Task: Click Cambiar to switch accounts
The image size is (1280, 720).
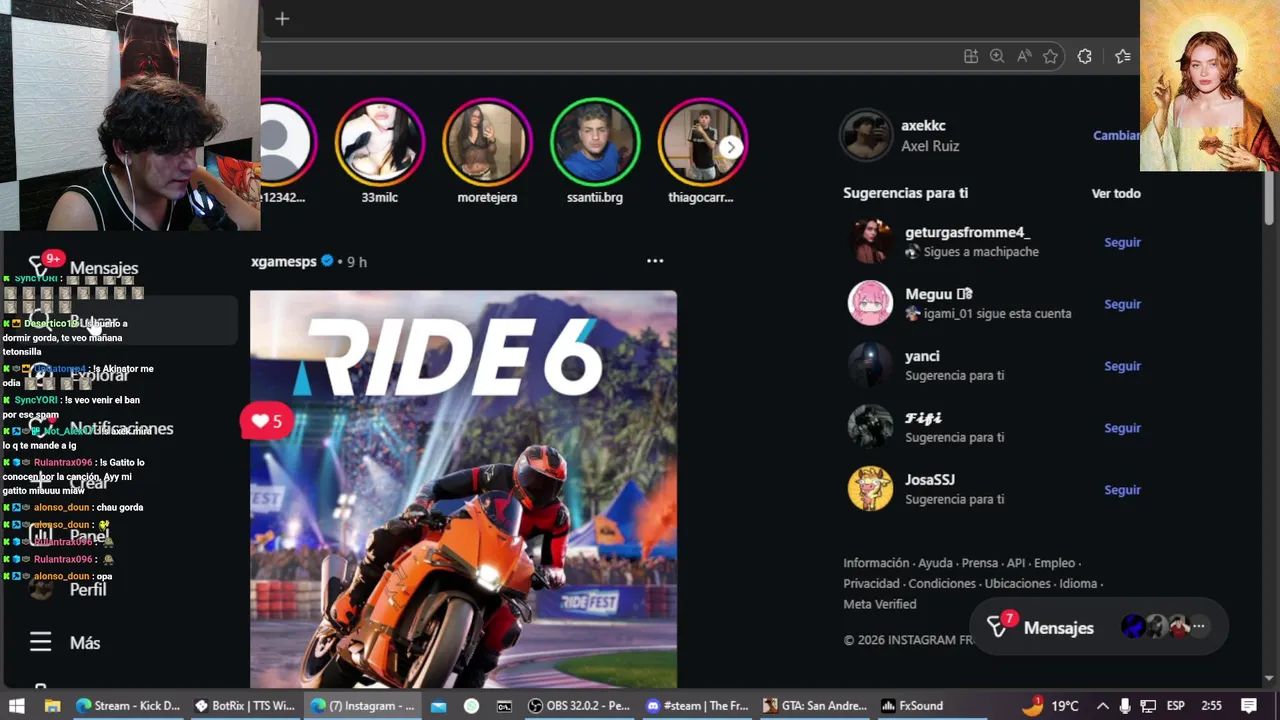Action: point(1116,135)
